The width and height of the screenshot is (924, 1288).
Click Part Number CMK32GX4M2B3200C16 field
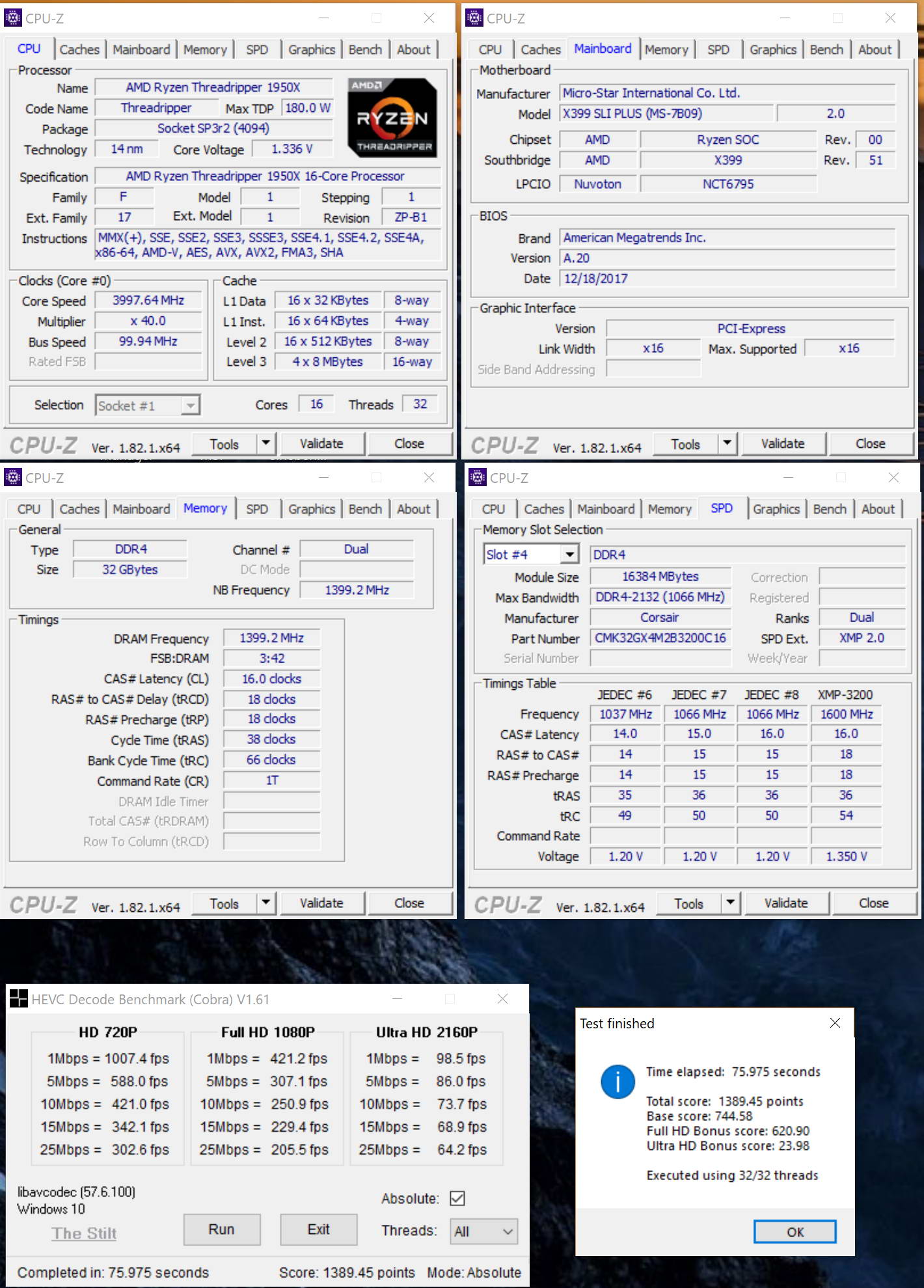(660, 638)
